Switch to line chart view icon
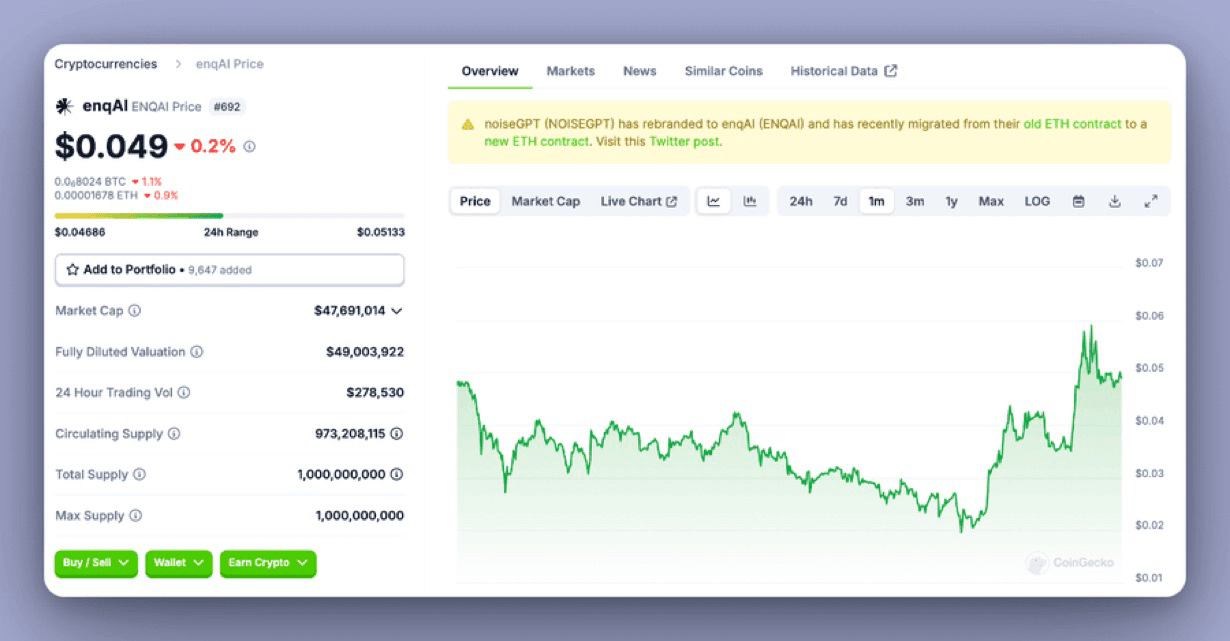Image resolution: width=1230 pixels, height=641 pixels. click(x=714, y=201)
